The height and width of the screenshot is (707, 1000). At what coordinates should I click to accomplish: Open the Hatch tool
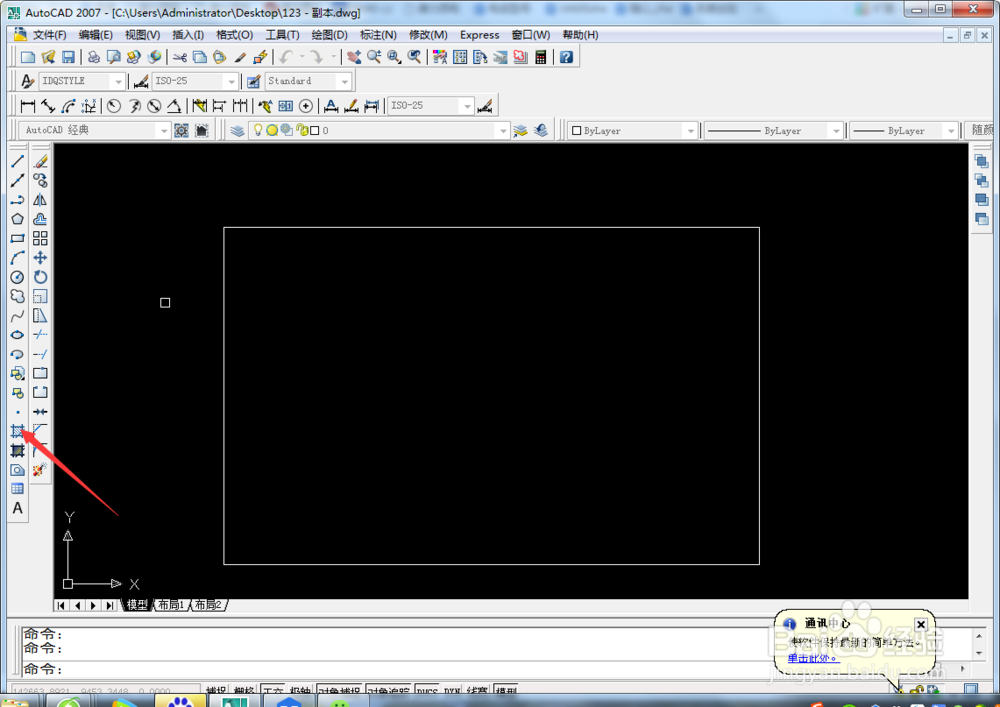17,432
